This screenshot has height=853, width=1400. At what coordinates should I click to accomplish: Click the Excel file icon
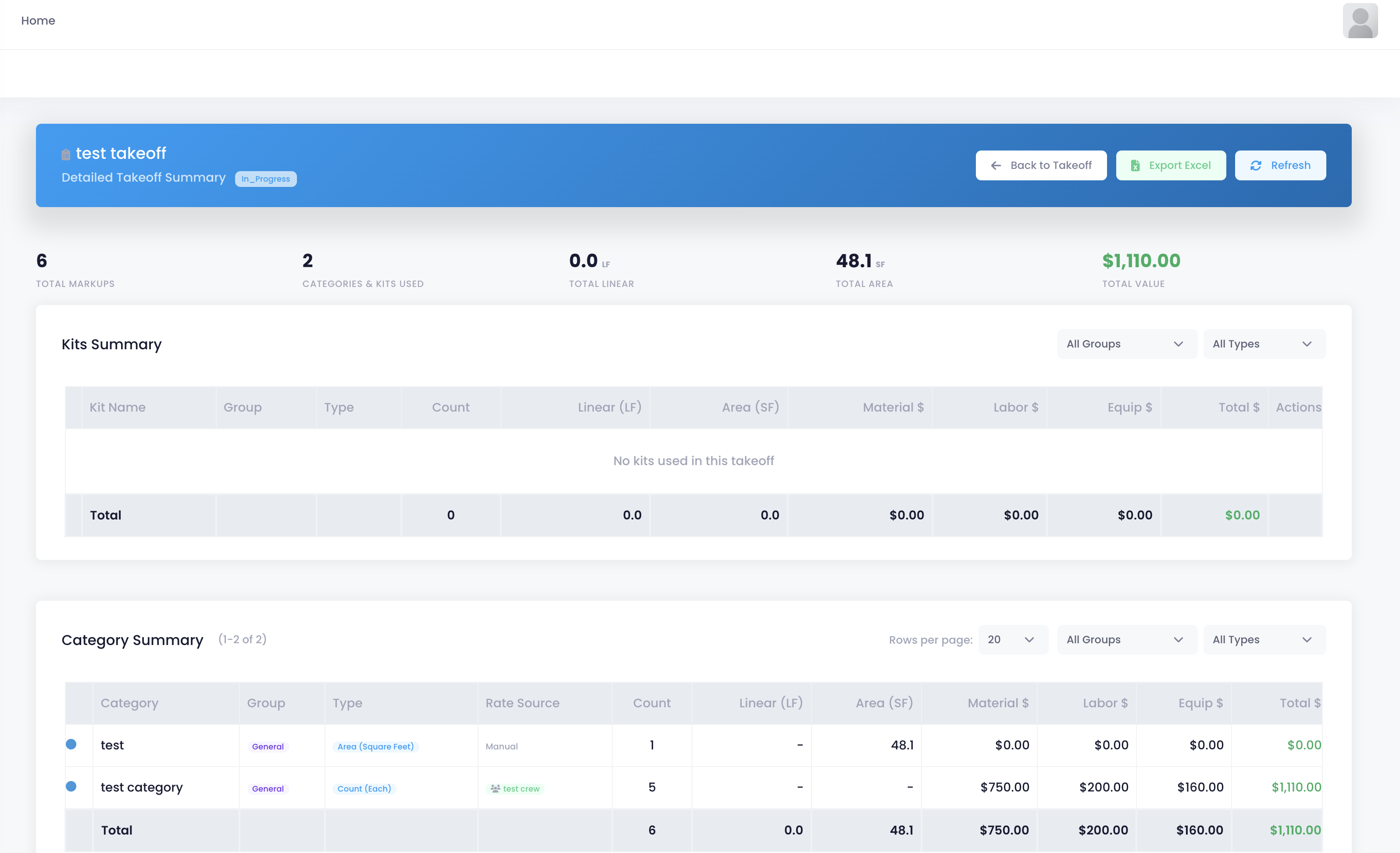coord(1135,165)
